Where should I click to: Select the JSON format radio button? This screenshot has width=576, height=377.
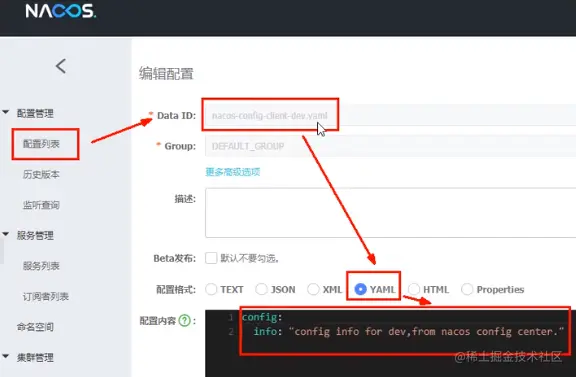262,289
